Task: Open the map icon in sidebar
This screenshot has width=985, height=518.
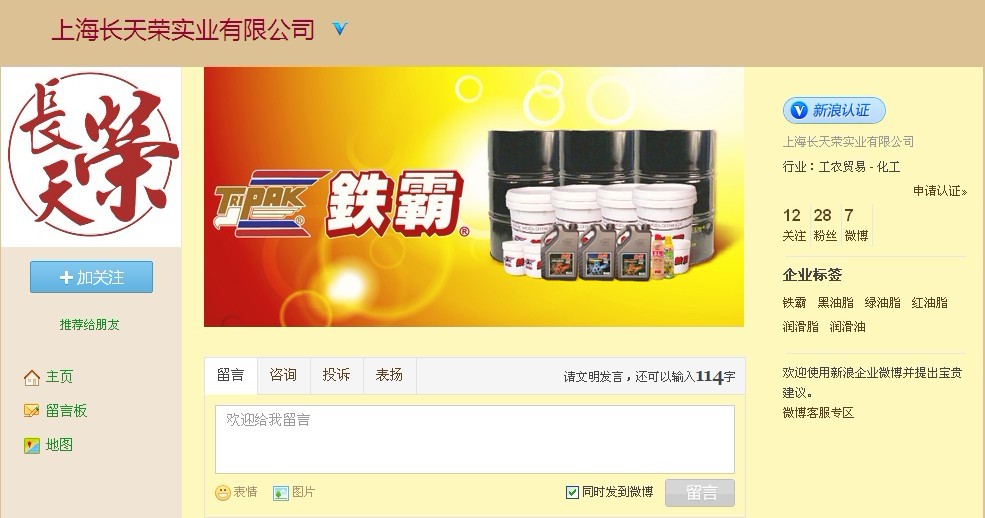Action: (x=31, y=445)
